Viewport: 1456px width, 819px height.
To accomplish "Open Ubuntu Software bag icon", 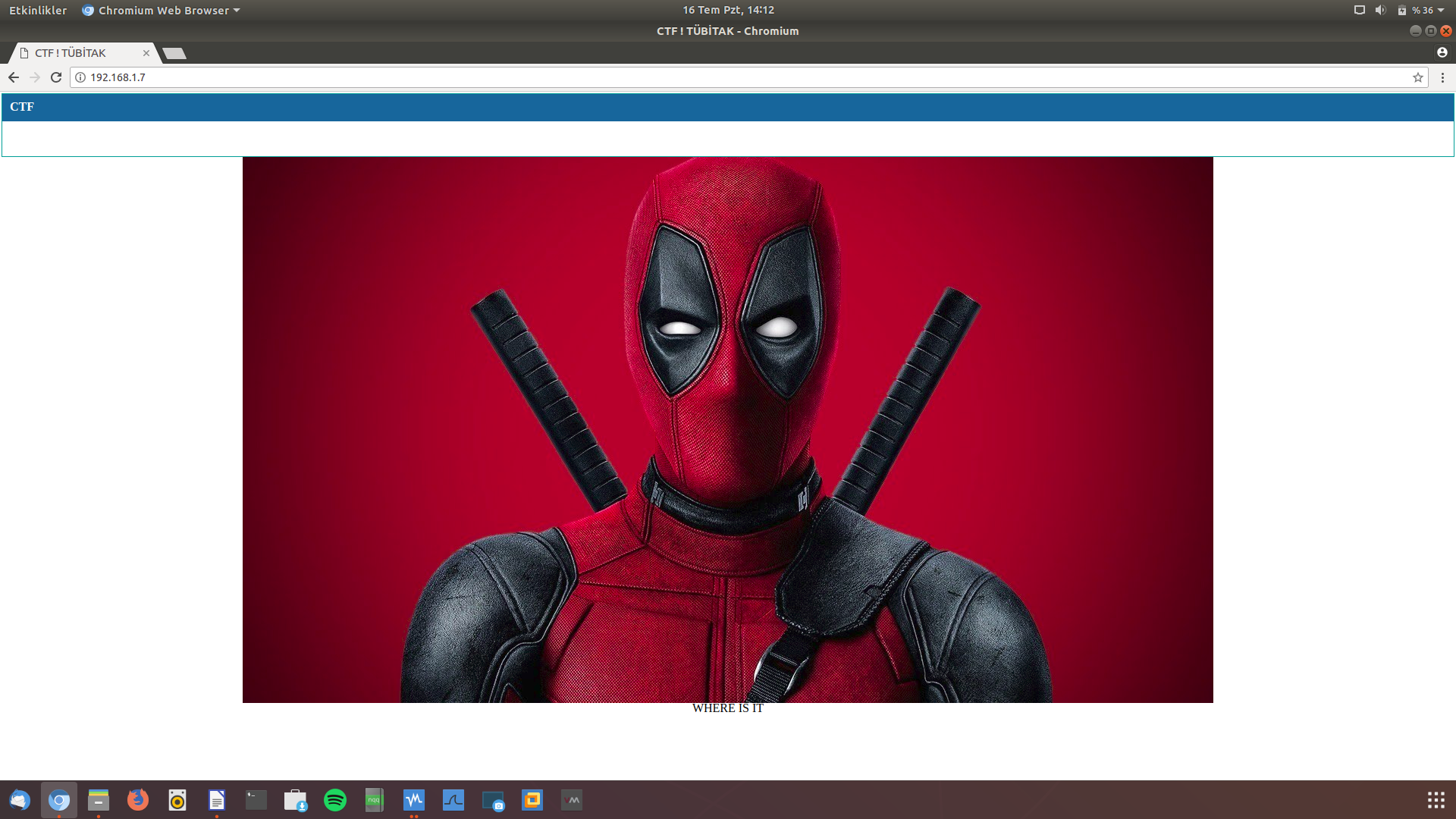I will 296,800.
